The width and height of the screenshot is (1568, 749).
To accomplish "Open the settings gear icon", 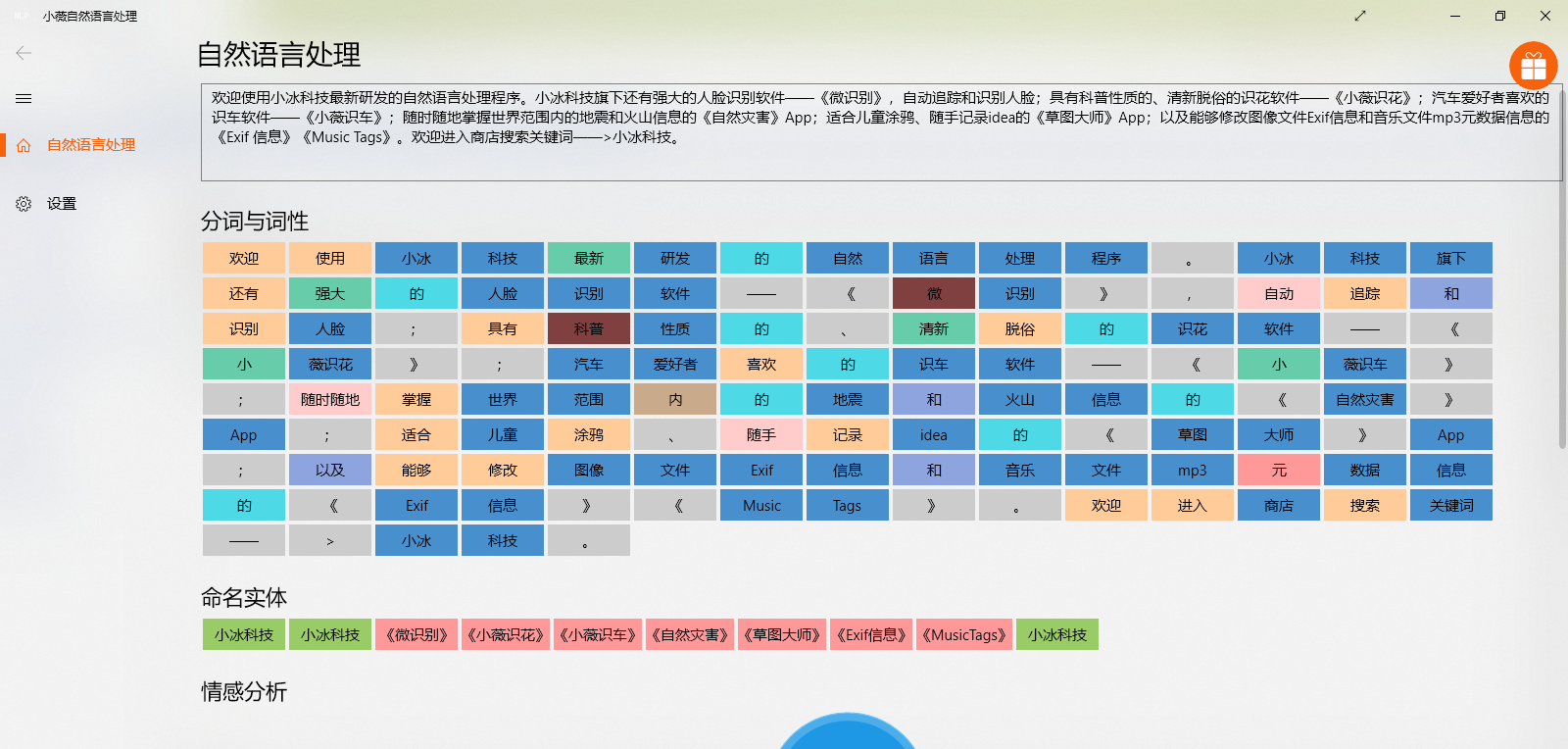I will (x=24, y=204).
